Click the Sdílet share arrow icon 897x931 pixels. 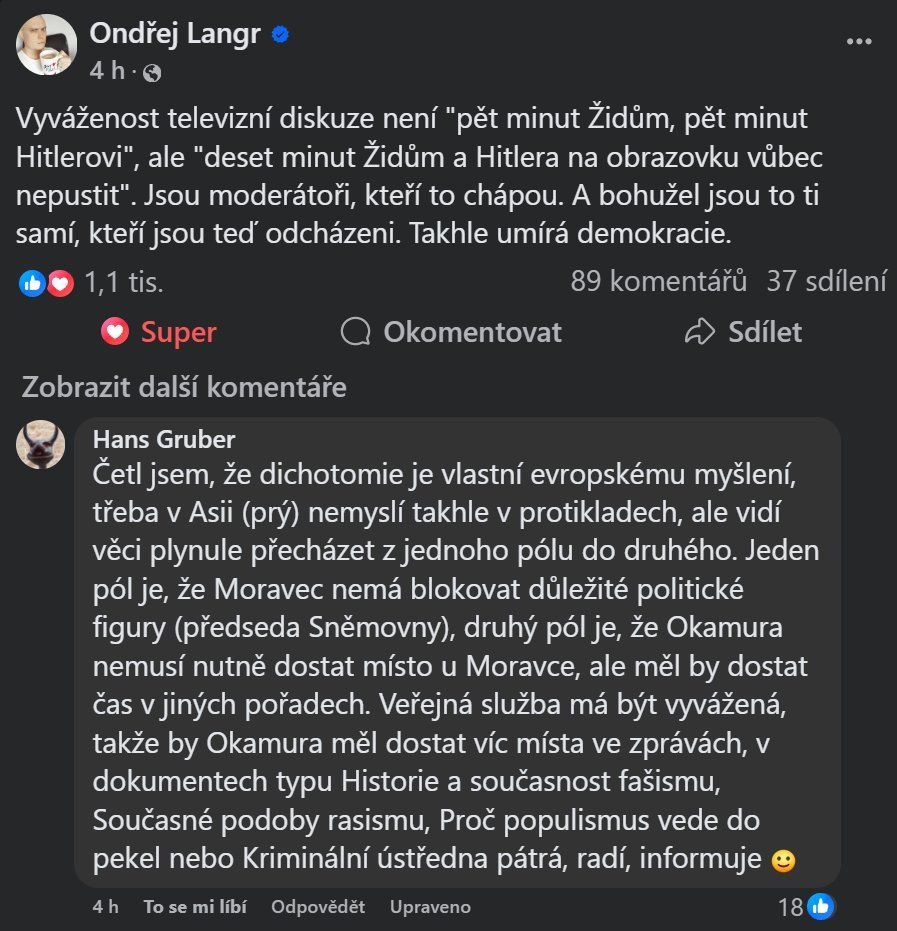click(x=700, y=332)
